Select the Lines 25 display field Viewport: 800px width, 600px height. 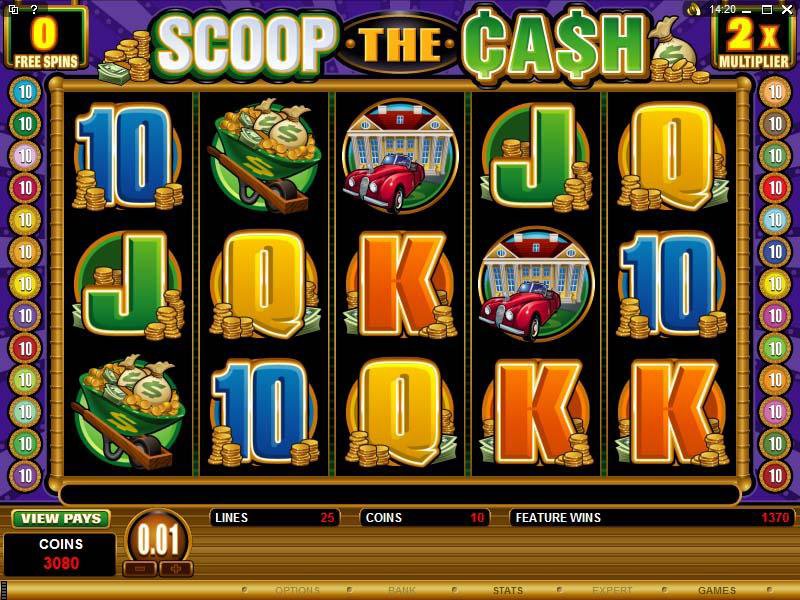click(x=274, y=518)
